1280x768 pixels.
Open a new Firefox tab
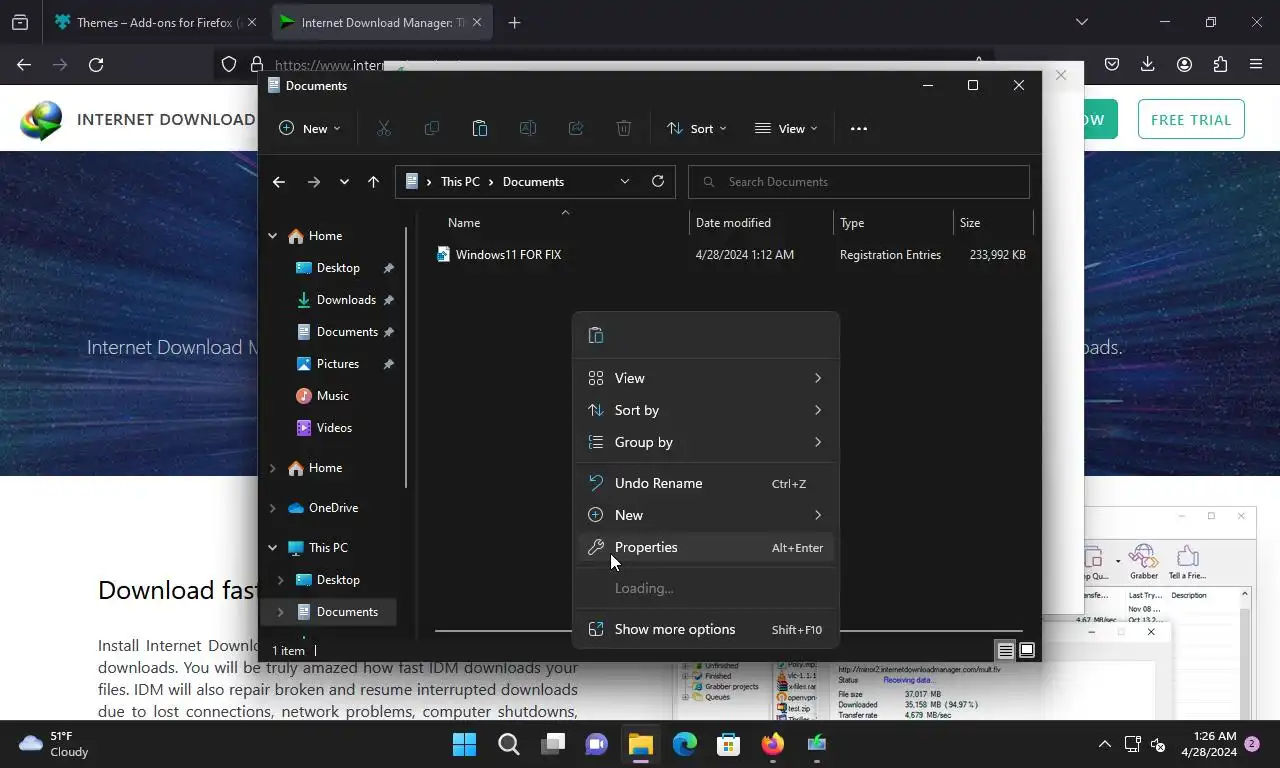coord(514,22)
